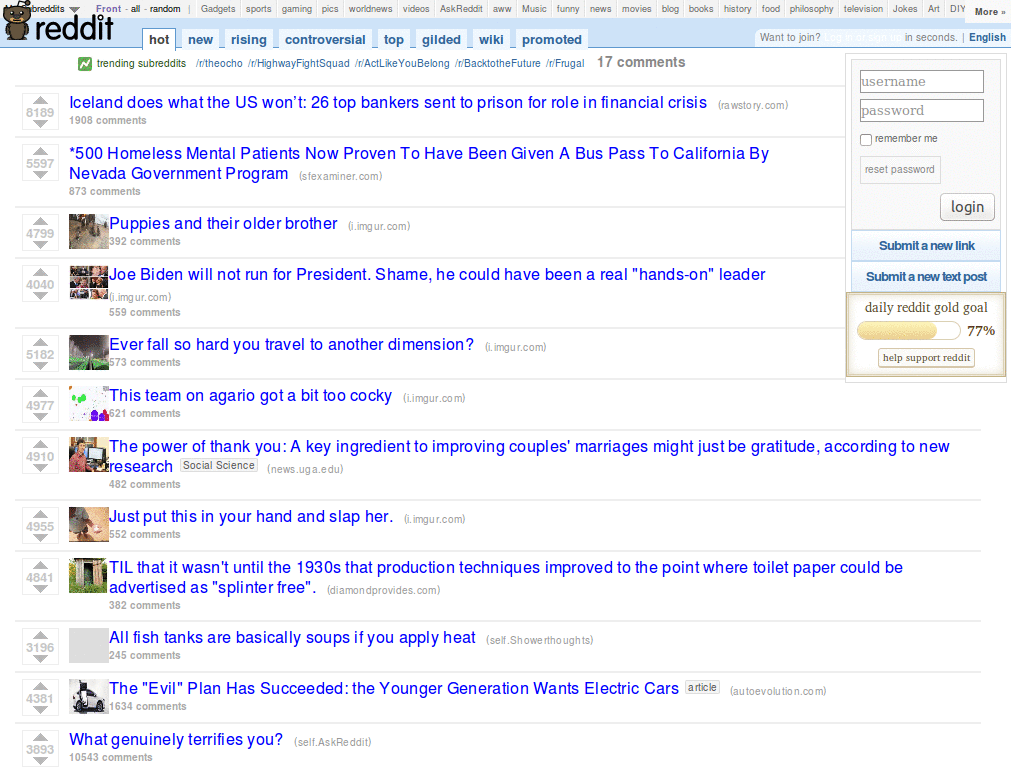Open the controversial tab
The height and width of the screenshot is (768, 1024).
click(325, 39)
